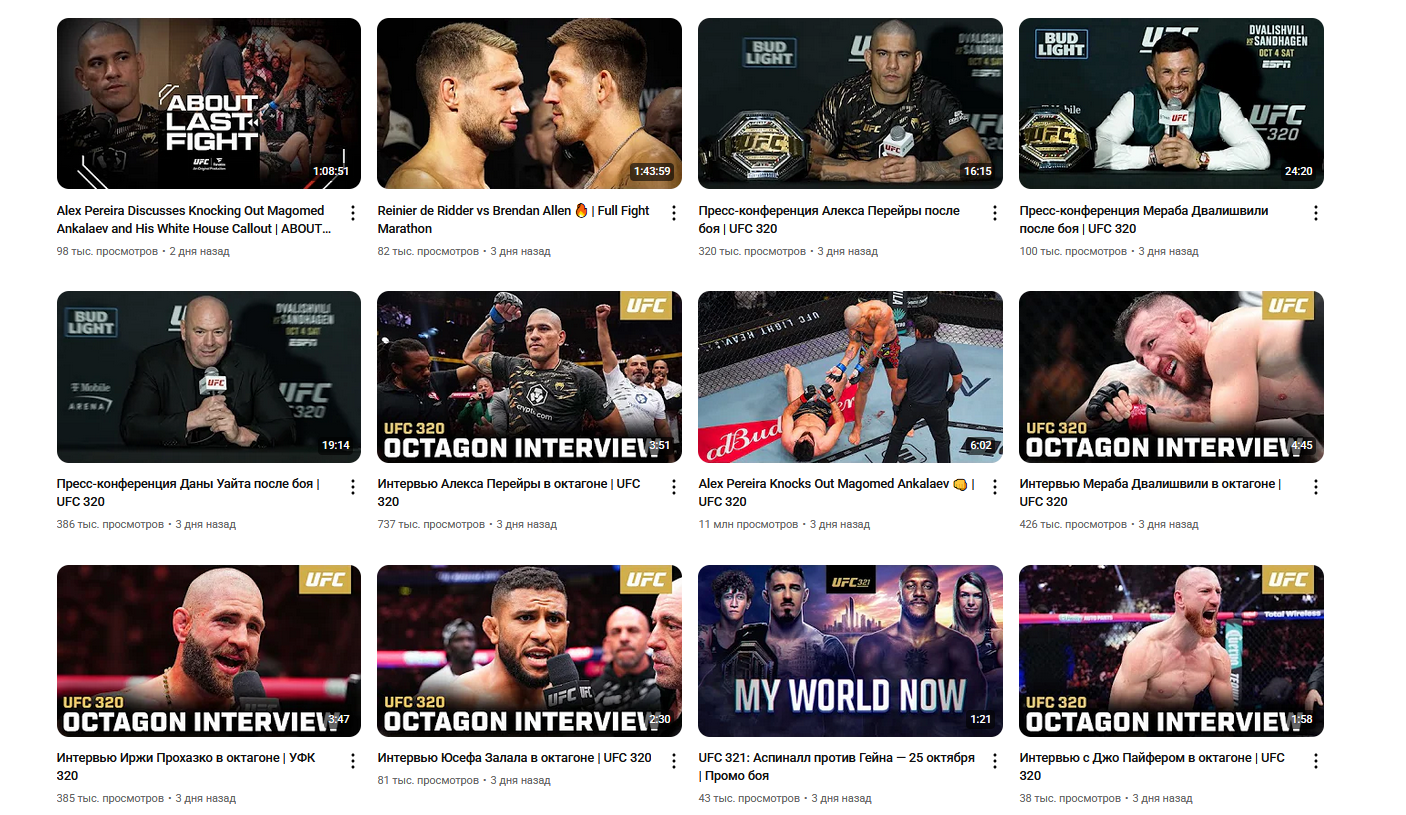The height and width of the screenshot is (815, 1406).
Task: Open options for Интервью с Джо Пайфером
Action: [x=1315, y=760]
